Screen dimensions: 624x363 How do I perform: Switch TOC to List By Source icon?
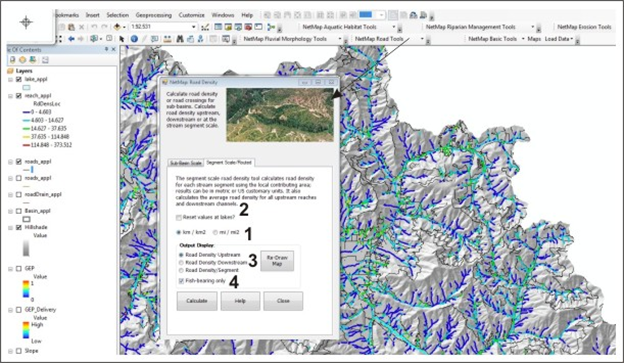click(23, 60)
